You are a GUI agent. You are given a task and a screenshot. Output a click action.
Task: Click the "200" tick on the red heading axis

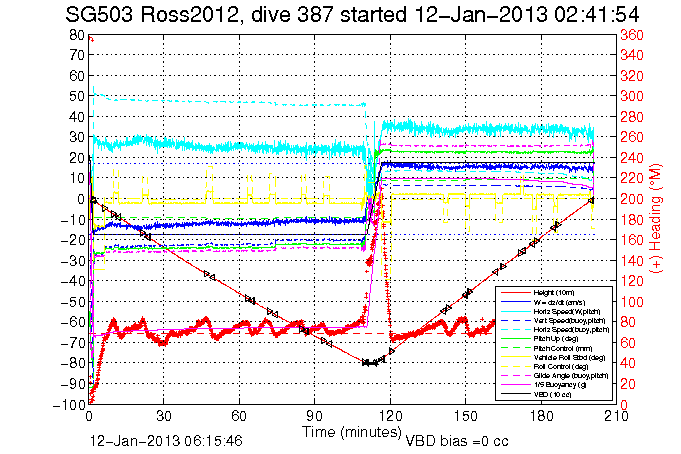[631, 199]
